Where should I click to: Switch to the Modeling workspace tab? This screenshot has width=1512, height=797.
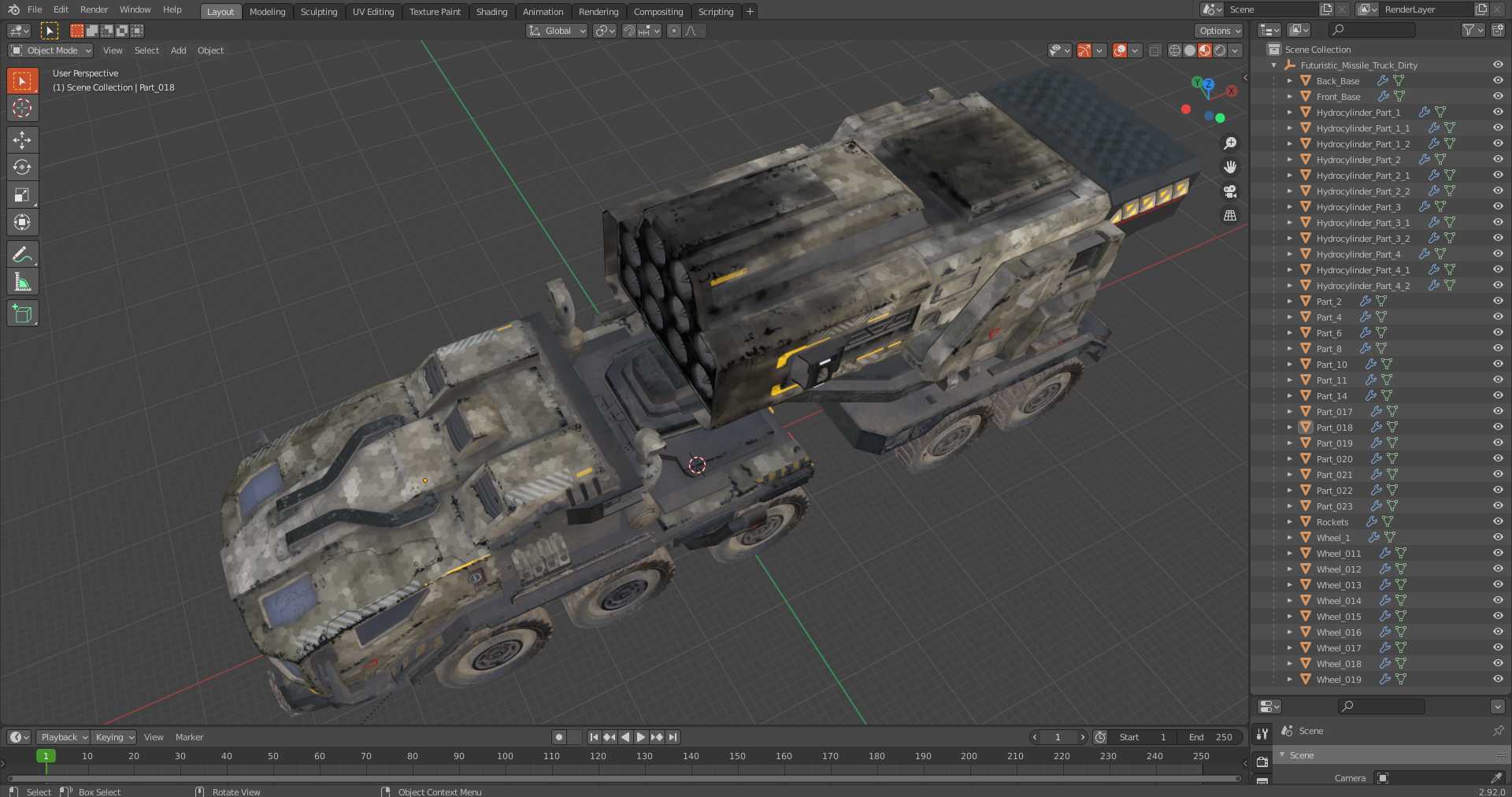coord(267,12)
